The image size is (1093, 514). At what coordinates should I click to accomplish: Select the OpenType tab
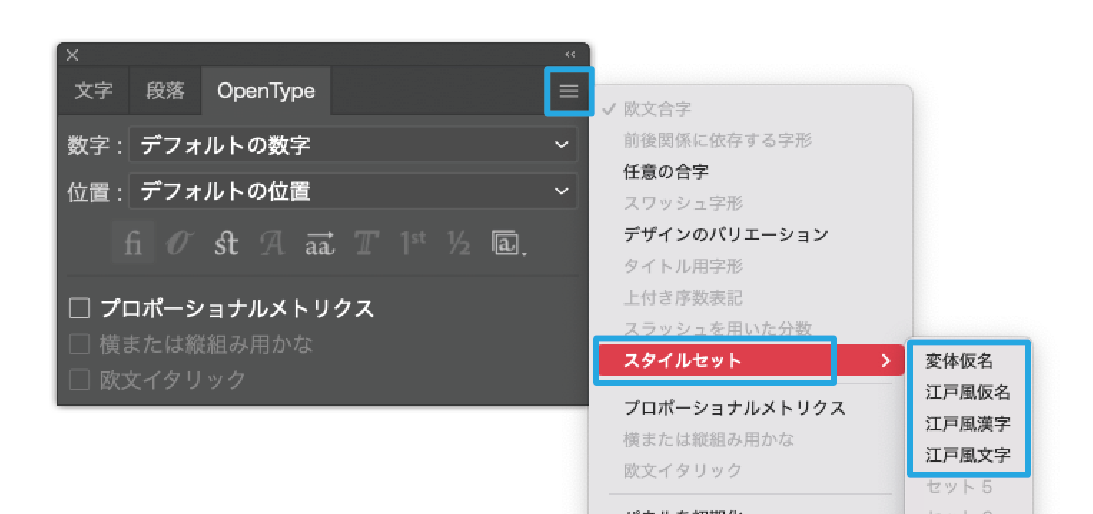pos(266,91)
